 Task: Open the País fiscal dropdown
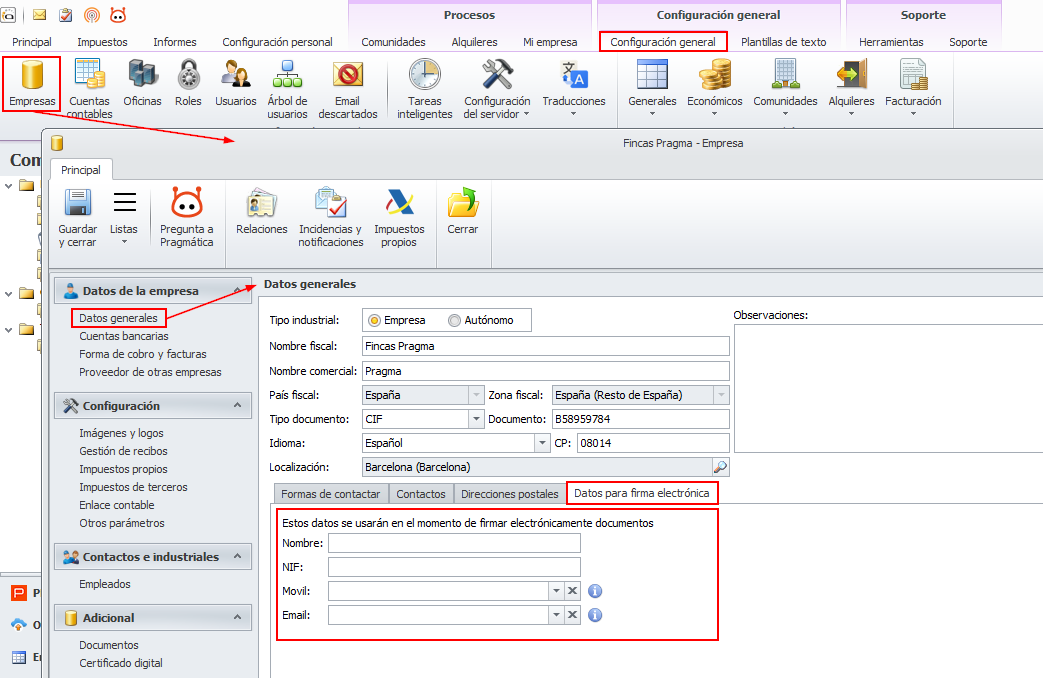(476, 395)
